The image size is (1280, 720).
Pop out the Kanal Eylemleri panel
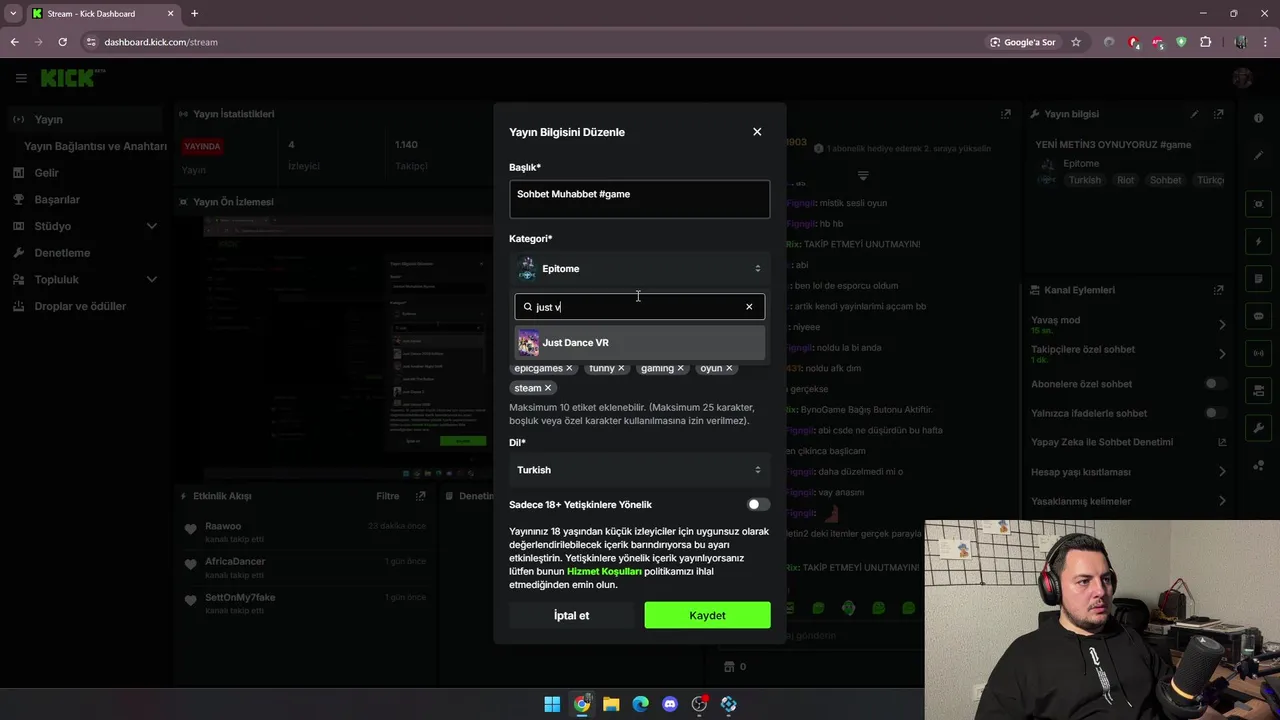coord(1218,290)
